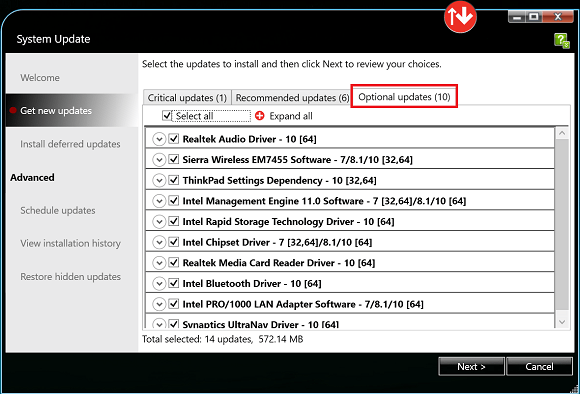Image resolution: width=580 pixels, height=394 pixels.
Task: Switch to Critical updates (1) tab
Action: 187,98
